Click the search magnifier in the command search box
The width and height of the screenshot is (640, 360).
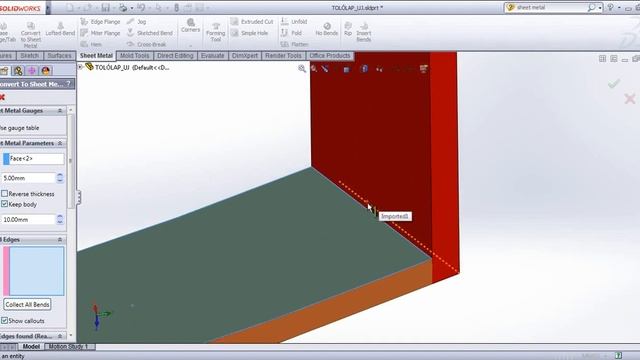(x=591, y=7)
